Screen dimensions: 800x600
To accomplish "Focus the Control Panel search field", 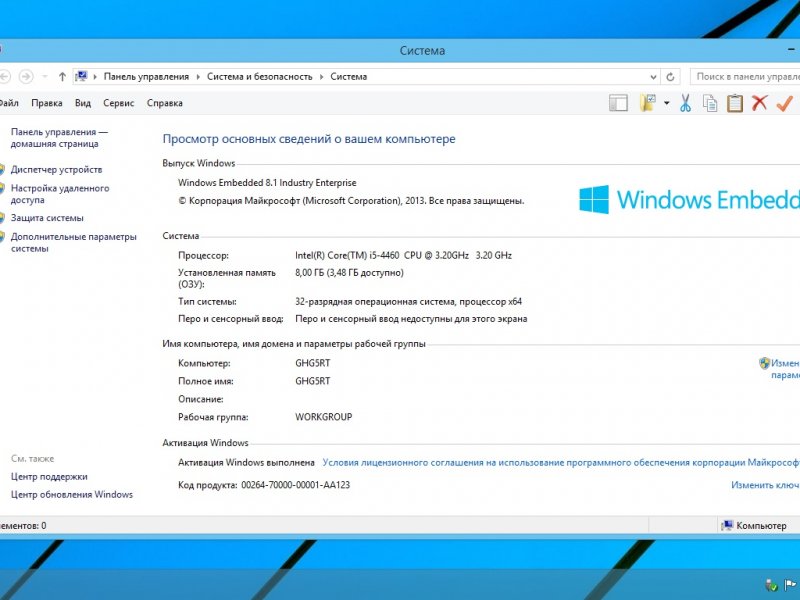I will 746,77.
